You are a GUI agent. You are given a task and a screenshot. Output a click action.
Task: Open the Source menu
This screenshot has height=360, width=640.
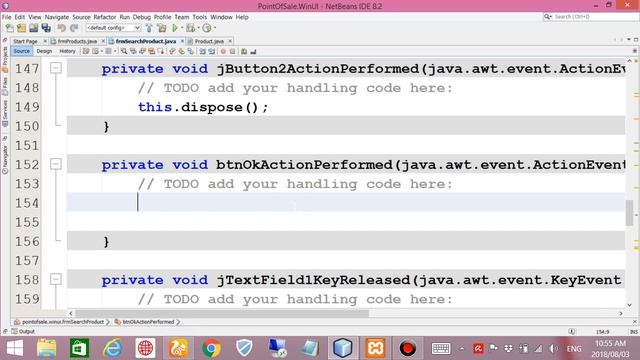point(81,17)
